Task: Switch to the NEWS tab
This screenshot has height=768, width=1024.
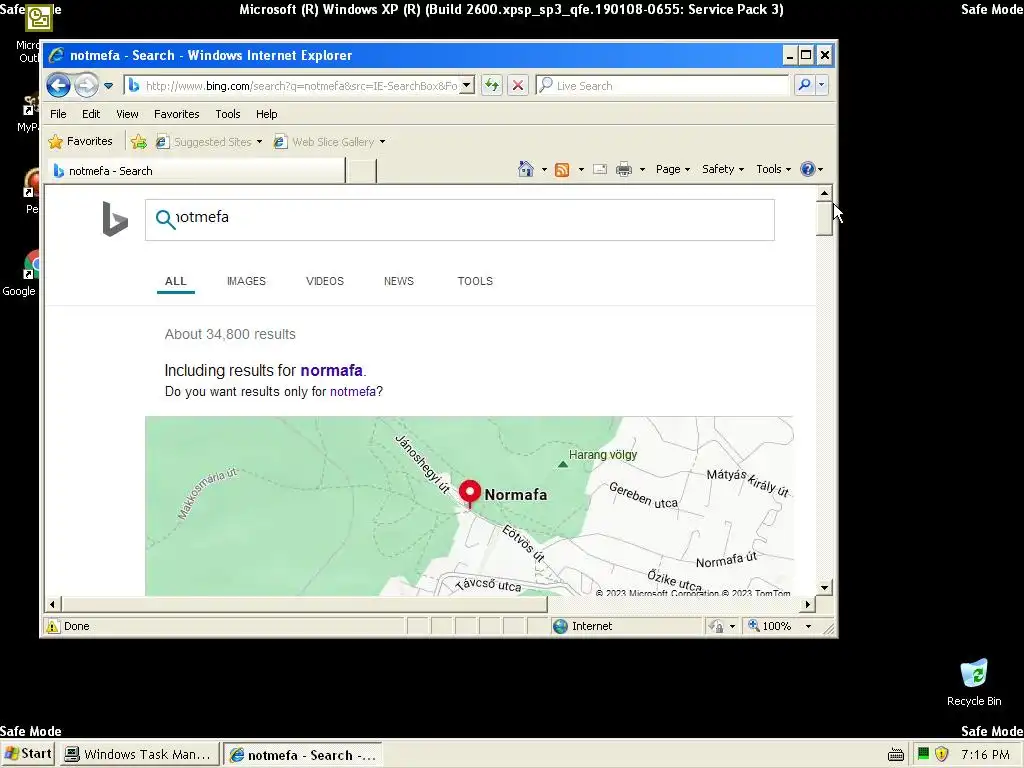Action: (x=398, y=281)
